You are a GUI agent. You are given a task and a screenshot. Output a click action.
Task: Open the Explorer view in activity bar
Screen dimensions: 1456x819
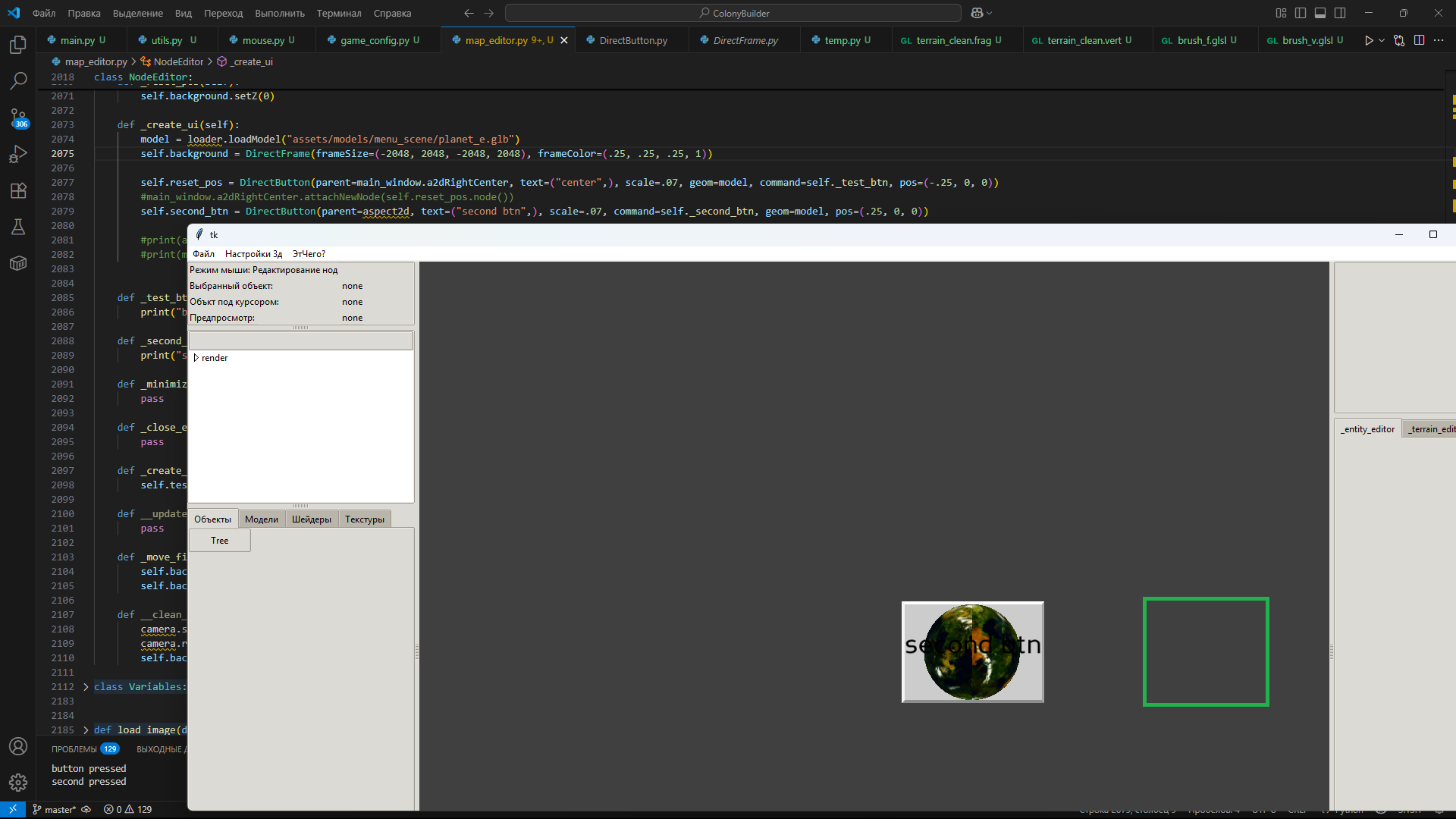coord(18,45)
